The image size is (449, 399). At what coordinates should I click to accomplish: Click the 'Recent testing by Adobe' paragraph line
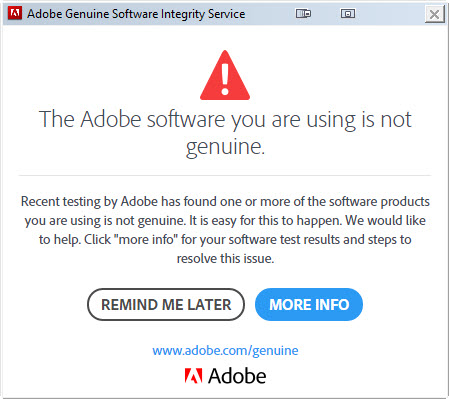point(225,202)
